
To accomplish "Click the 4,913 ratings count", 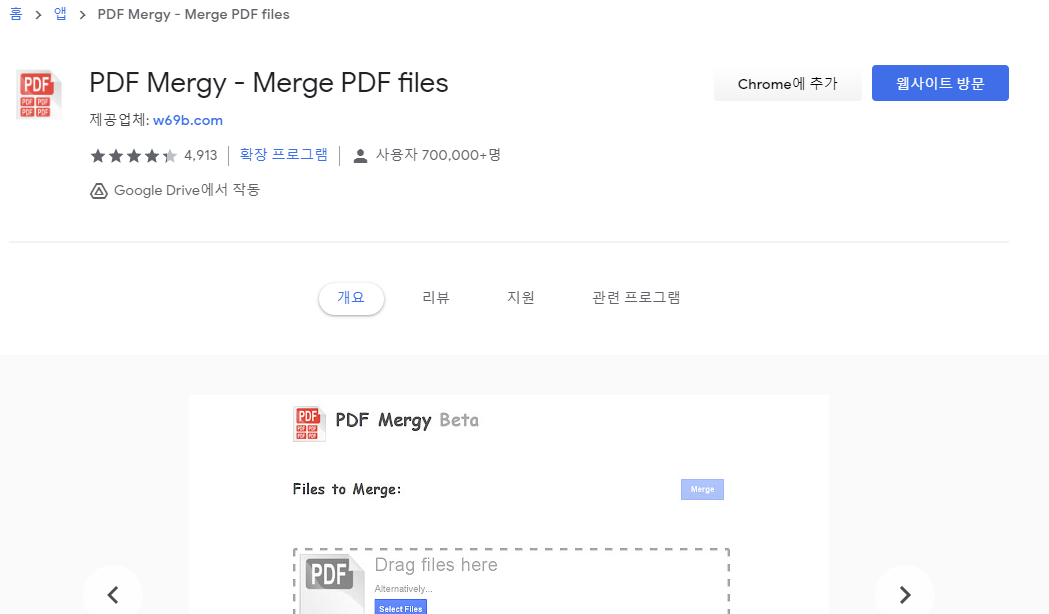I will [201, 156].
